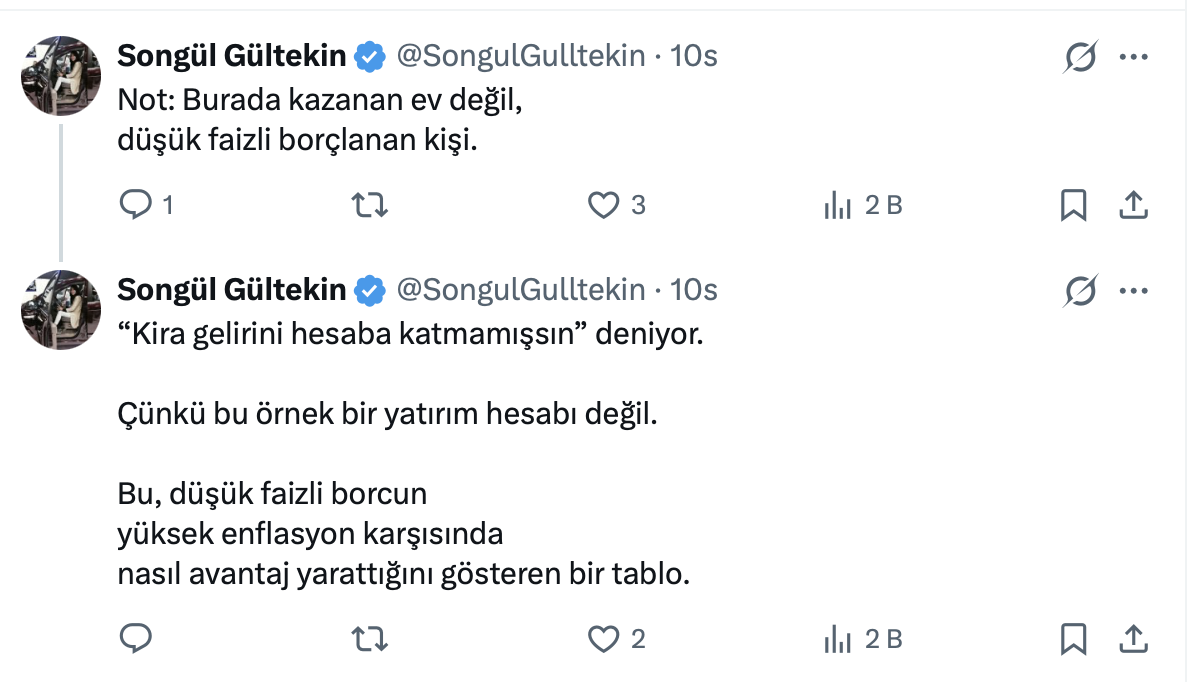Repost the second tweet
Viewport: 1192px width, 682px height.
[x=371, y=638]
